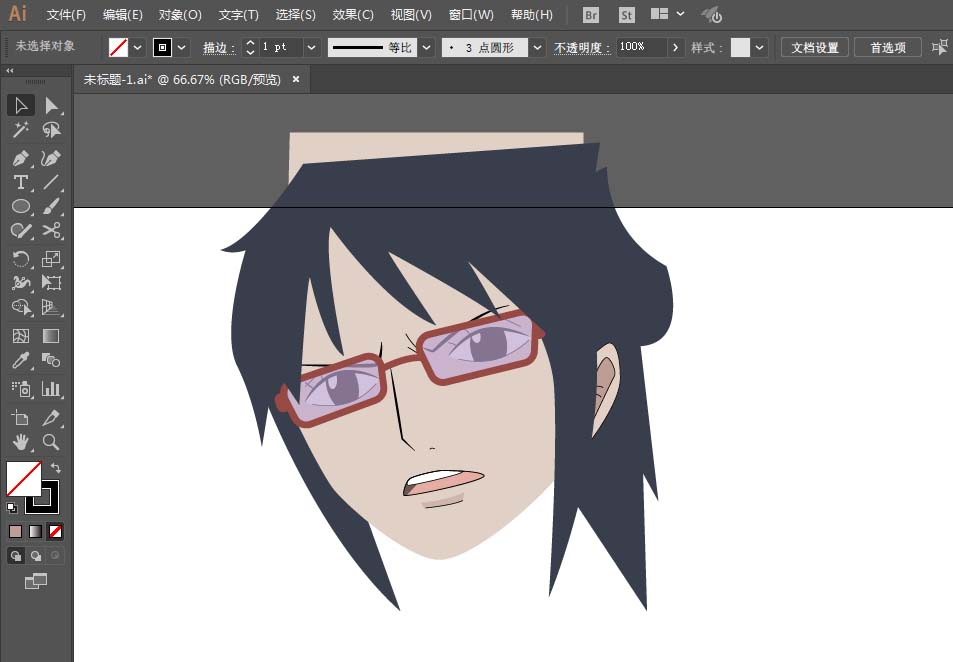
Task: Select the Perspective Grid tool
Action: tap(51, 307)
